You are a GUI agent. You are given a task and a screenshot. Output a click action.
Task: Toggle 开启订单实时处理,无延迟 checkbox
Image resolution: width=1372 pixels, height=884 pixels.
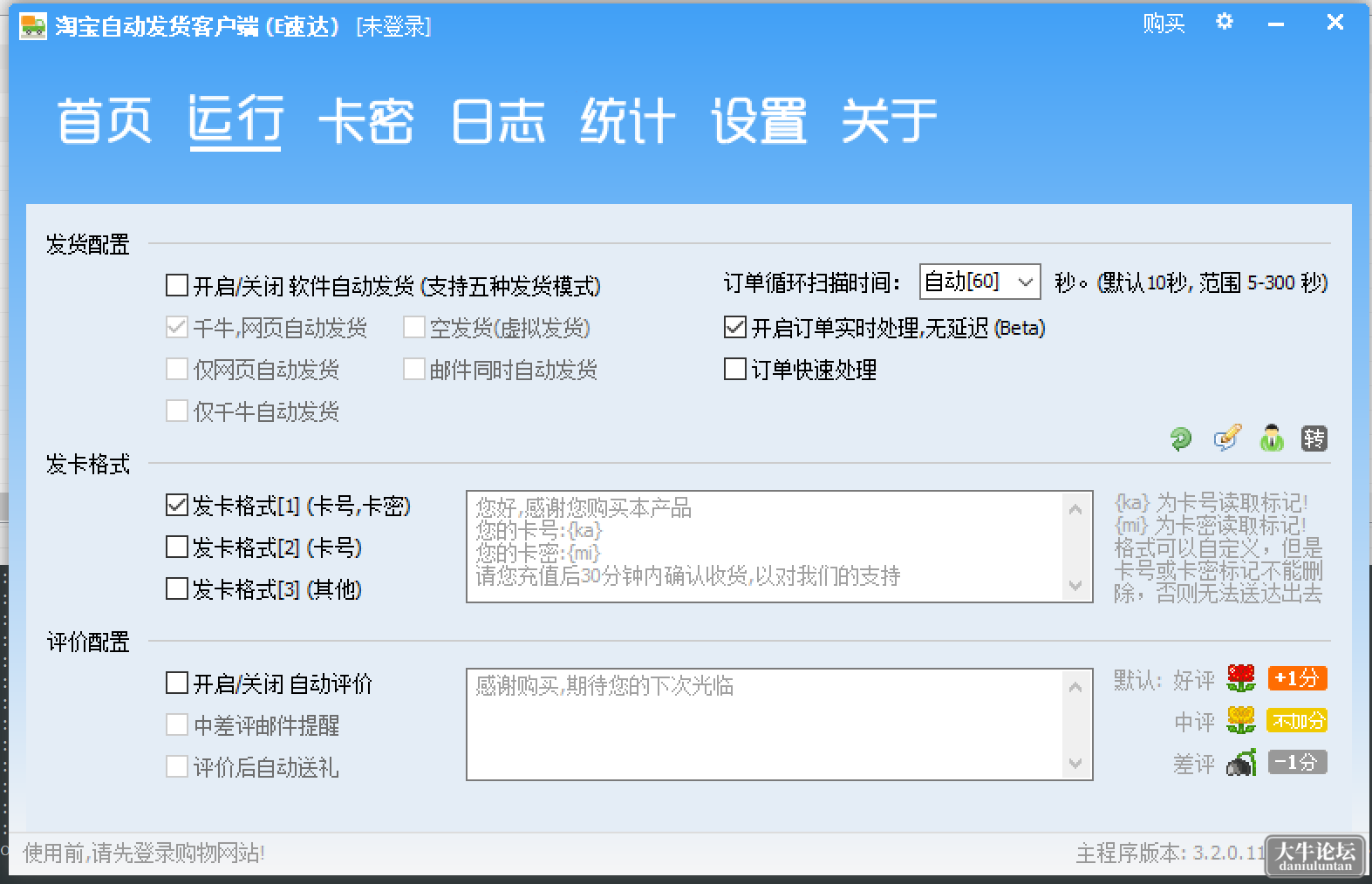[x=735, y=327]
